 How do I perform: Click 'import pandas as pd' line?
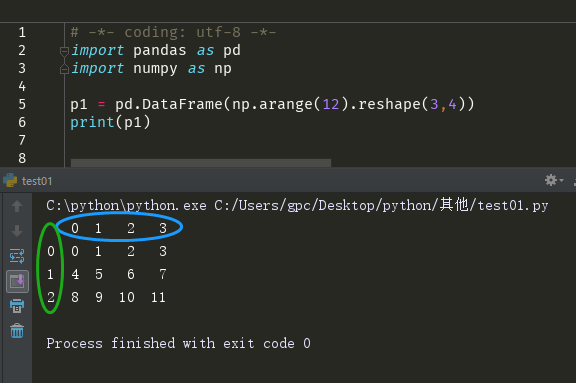click(x=156, y=50)
